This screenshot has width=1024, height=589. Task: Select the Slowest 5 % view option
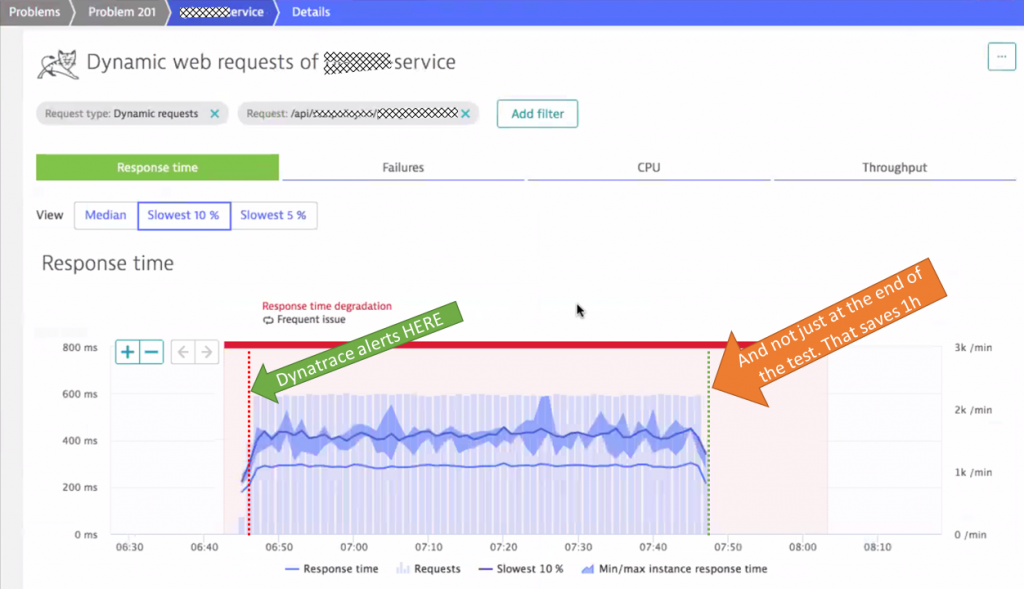click(x=274, y=215)
